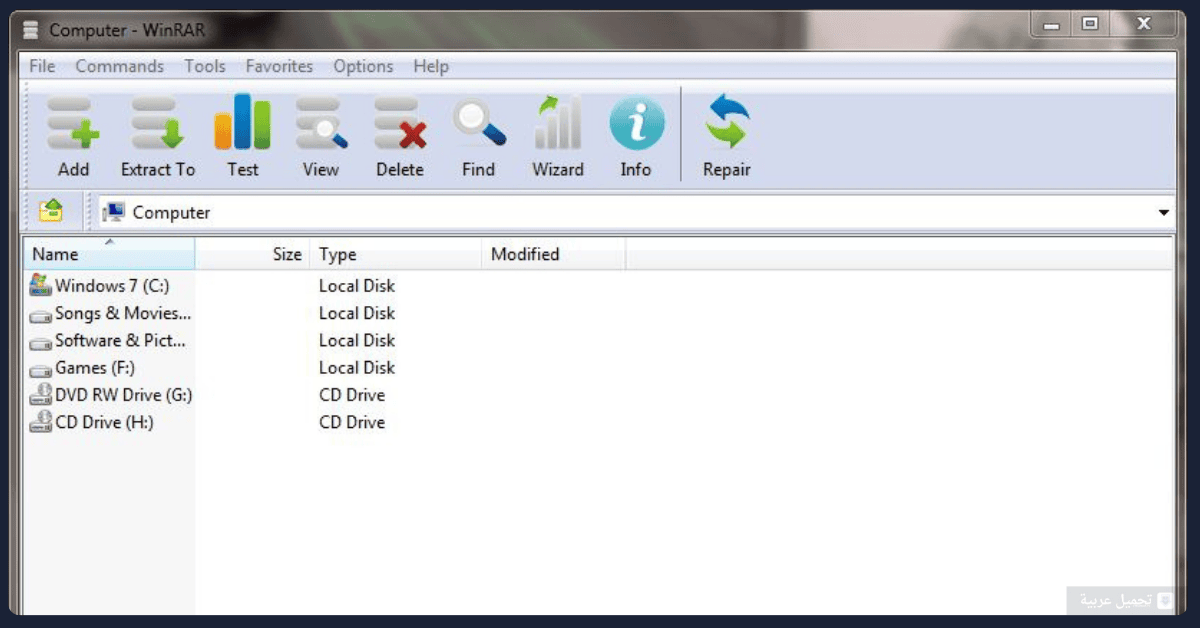The image size is (1200, 628).
Task: Select the Windows 7 (C:) drive icon
Action: coord(40,285)
